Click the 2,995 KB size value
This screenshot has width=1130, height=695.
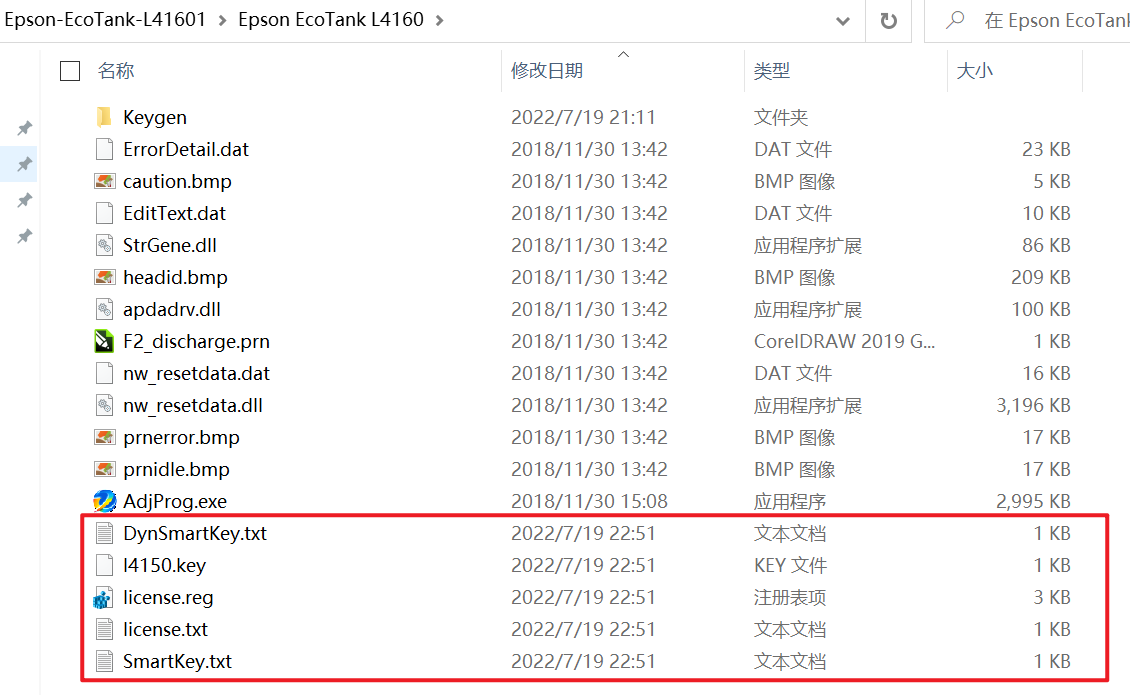pos(1033,501)
